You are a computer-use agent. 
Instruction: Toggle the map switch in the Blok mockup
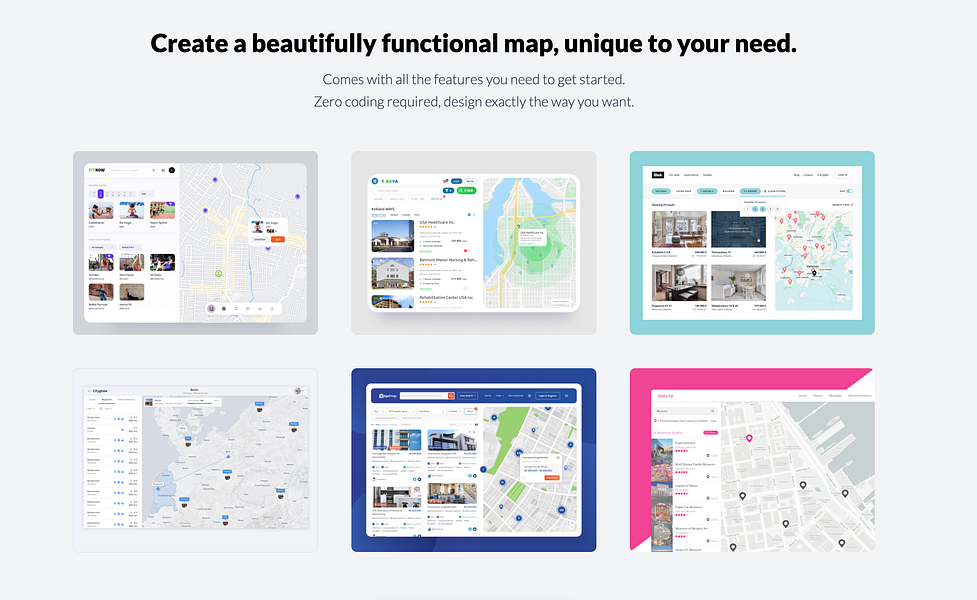click(x=850, y=191)
